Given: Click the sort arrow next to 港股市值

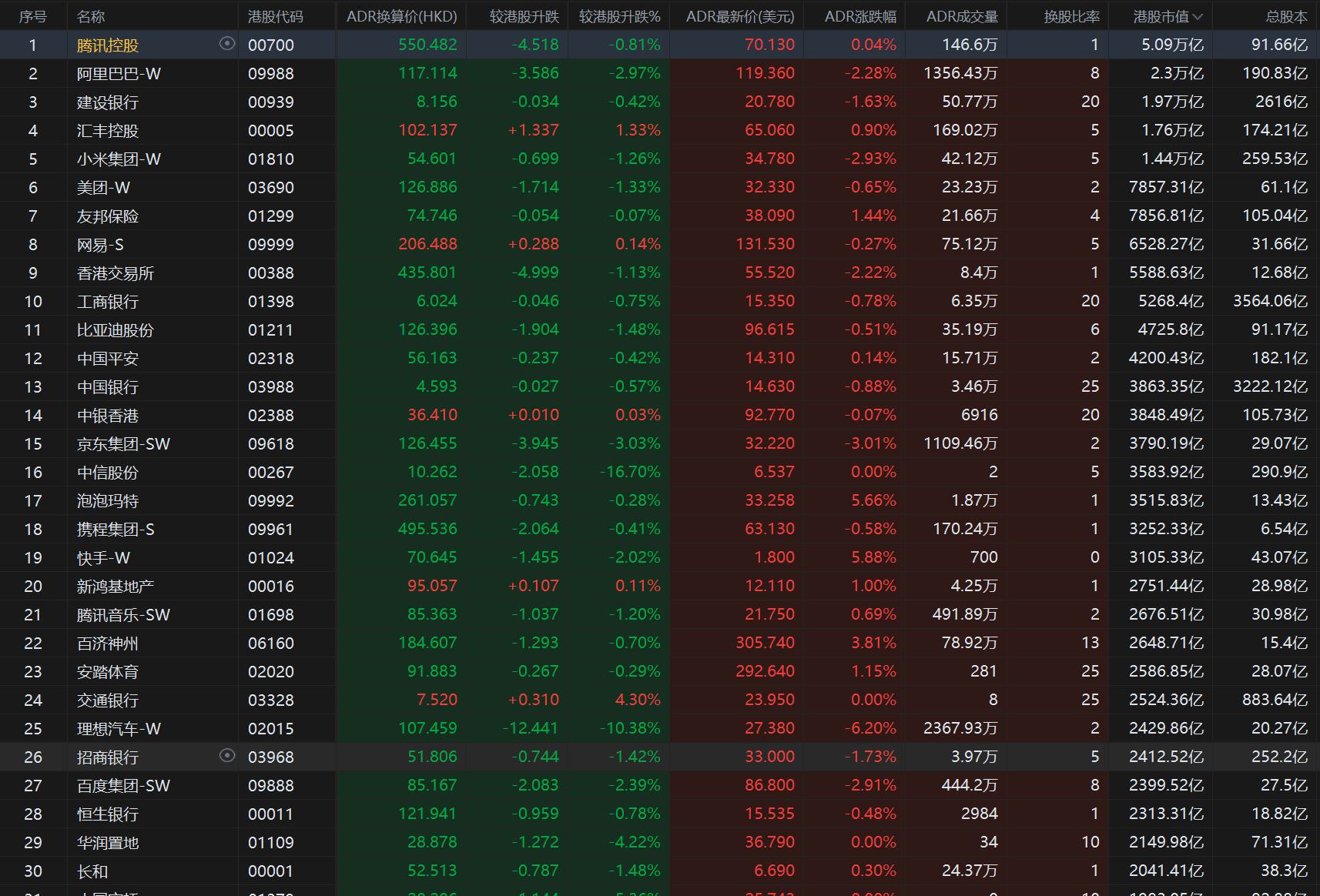Looking at the screenshot, I should [x=1198, y=16].
